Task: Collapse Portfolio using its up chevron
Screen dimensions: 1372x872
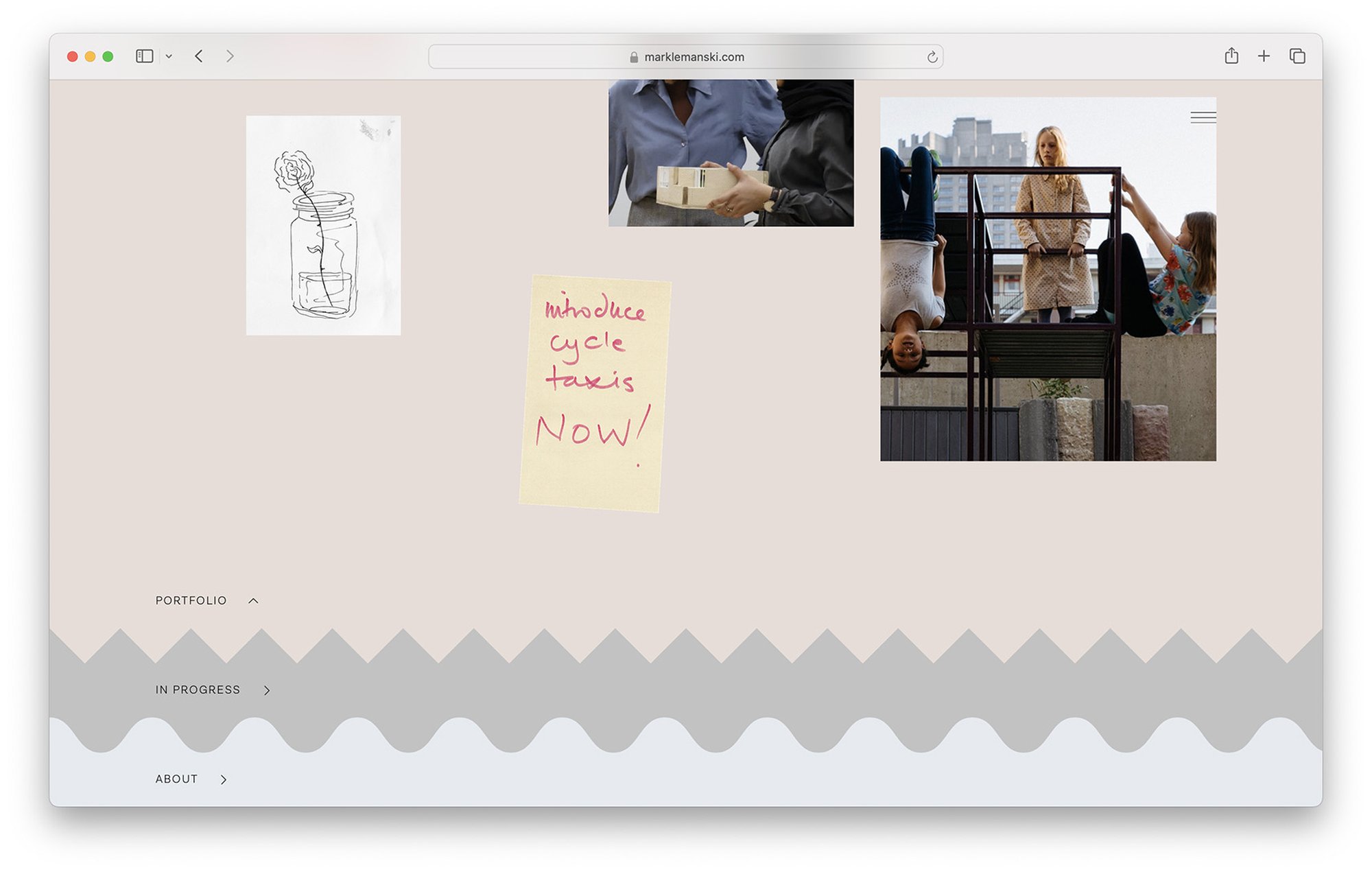Action: 253,601
